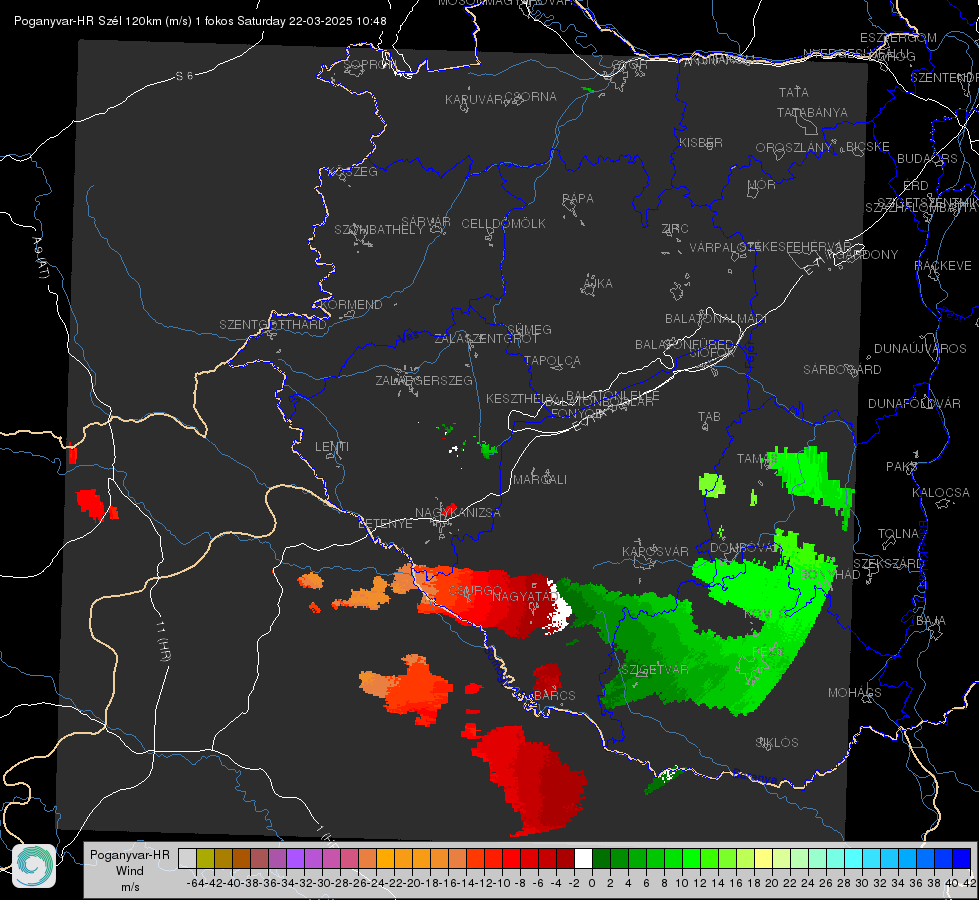Select the ZALASZENTGROT label
This screenshot has width=979, height=900.
486,339
